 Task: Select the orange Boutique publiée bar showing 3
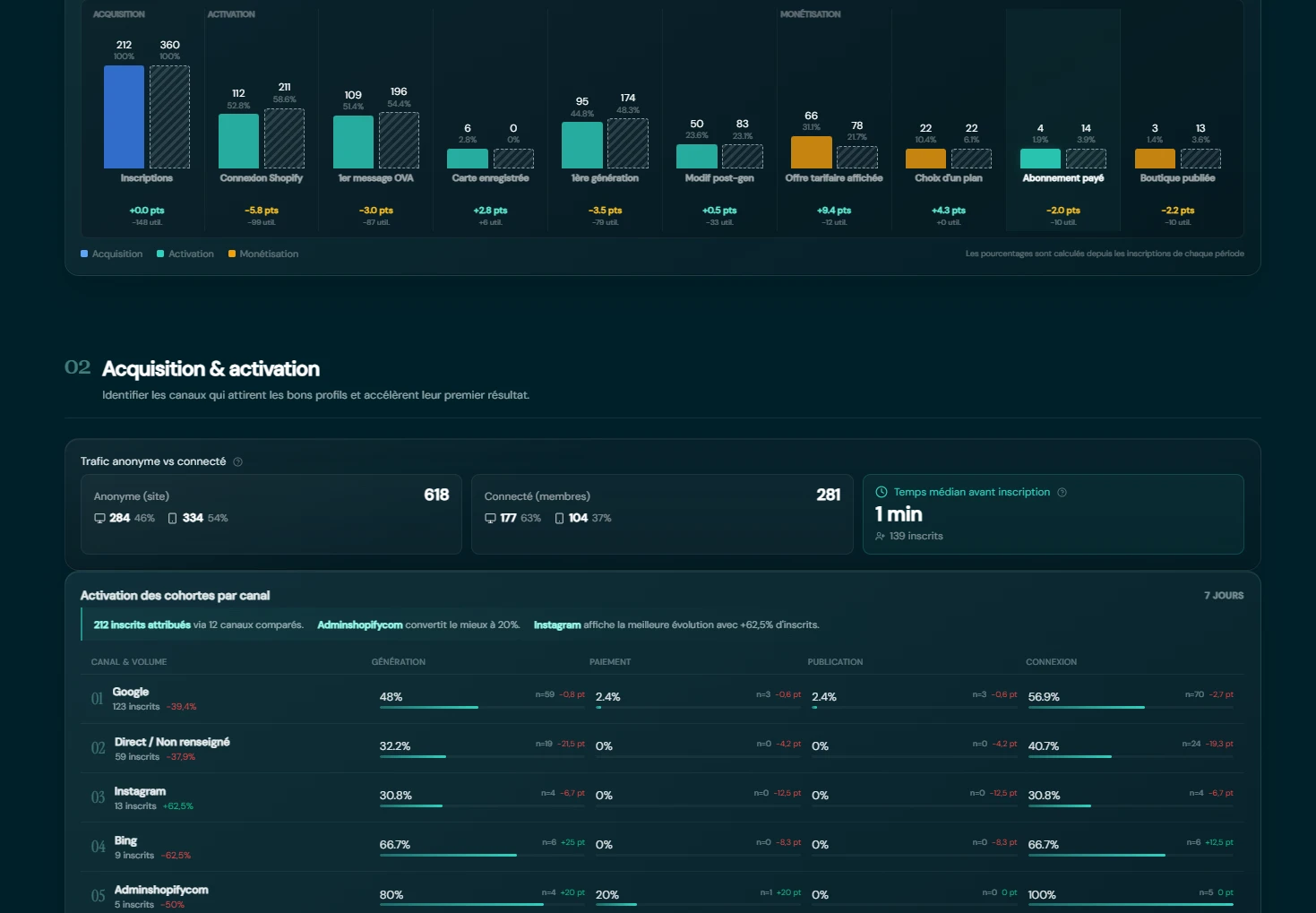1155,159
